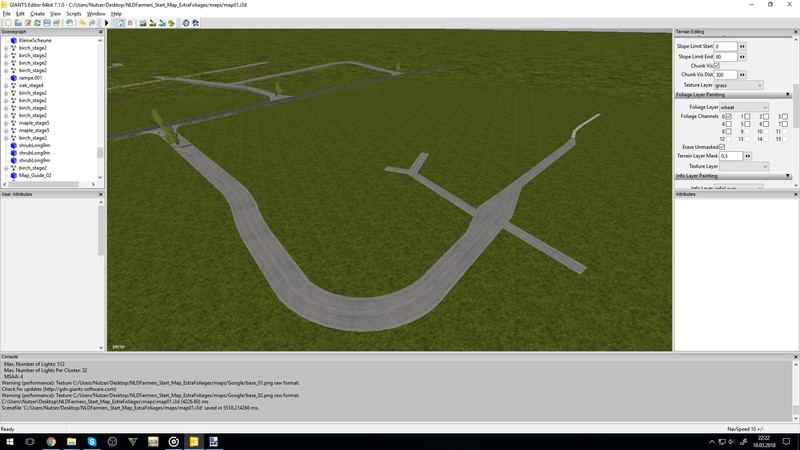Screen dimensions: 800x450
Task: Select the foliage paint mode icon
Action: 171,23
